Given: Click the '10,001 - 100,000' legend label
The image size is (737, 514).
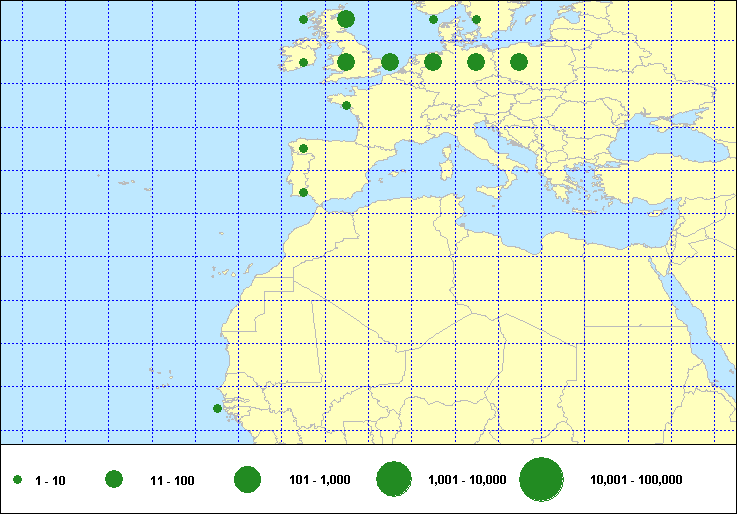Looking at the screenshot, I should (x=636, y=481).
